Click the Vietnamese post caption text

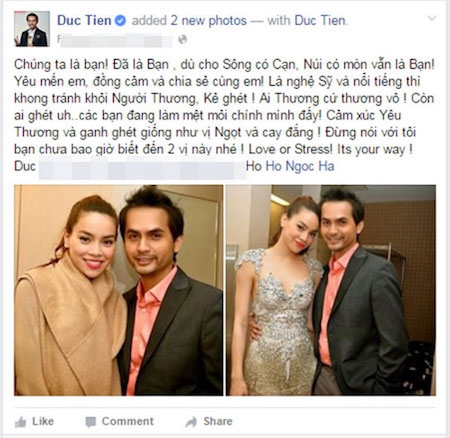click(x=224, y=107)
